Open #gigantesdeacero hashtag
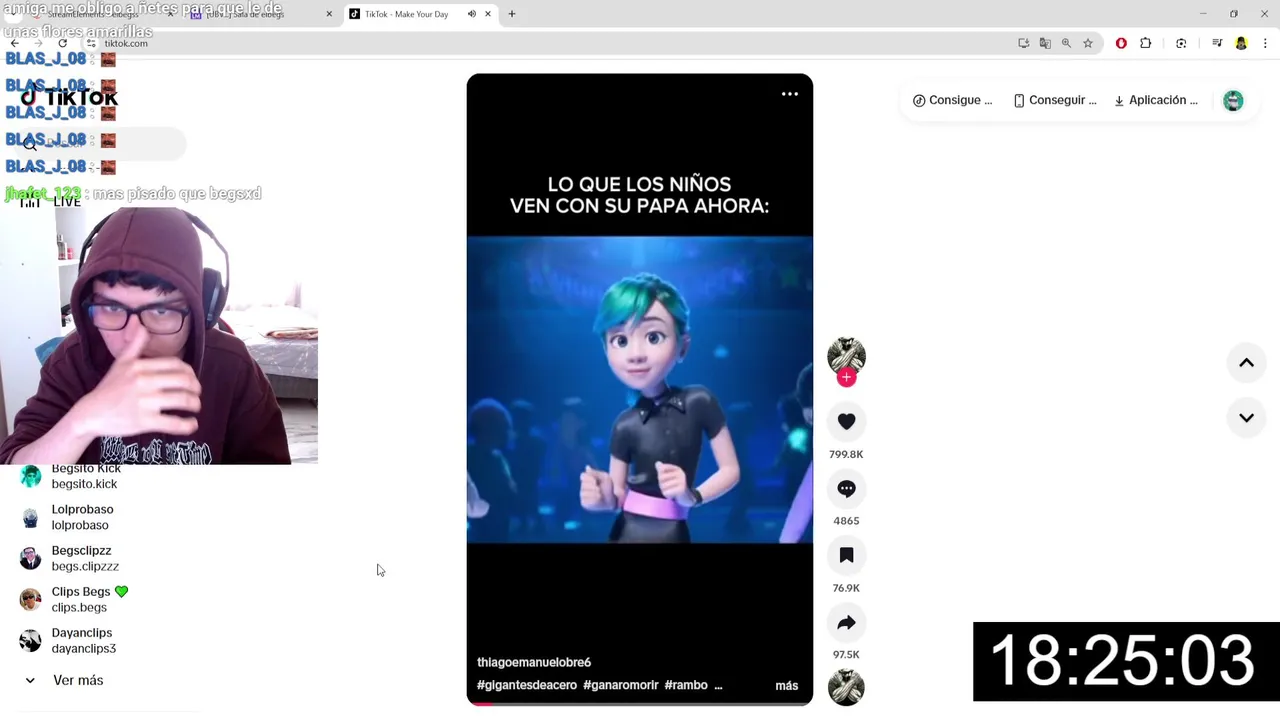 527,685
